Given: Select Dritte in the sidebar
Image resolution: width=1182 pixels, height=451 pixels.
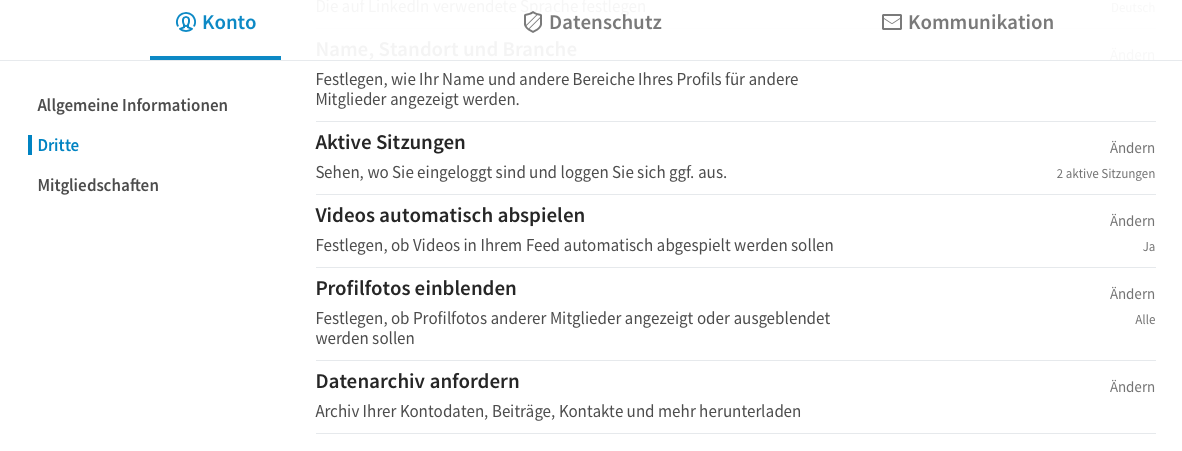Looking at the screenshot, I should click(58, 145).
